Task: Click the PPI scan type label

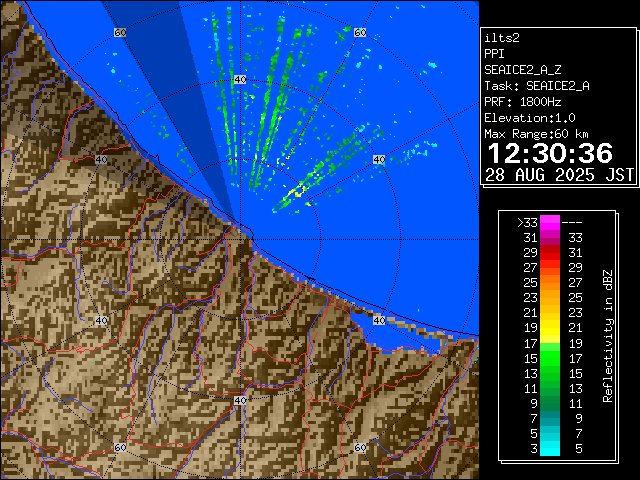Action: point(494,54)
